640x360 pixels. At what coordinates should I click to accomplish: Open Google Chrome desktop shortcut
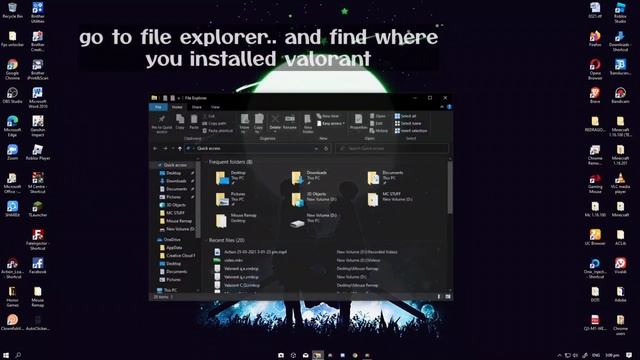pos(12,69)
